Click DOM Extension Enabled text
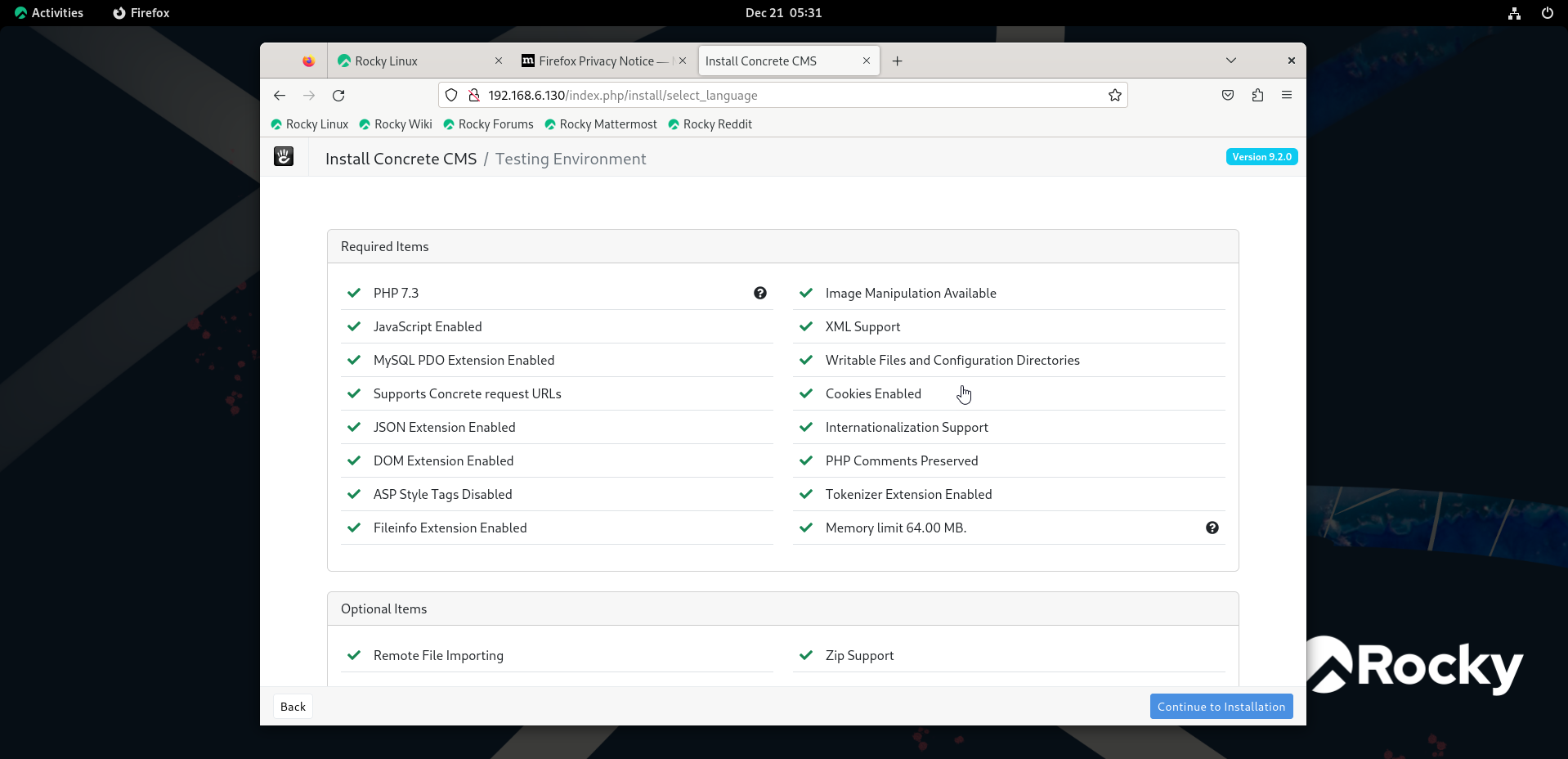 point(444,460)
